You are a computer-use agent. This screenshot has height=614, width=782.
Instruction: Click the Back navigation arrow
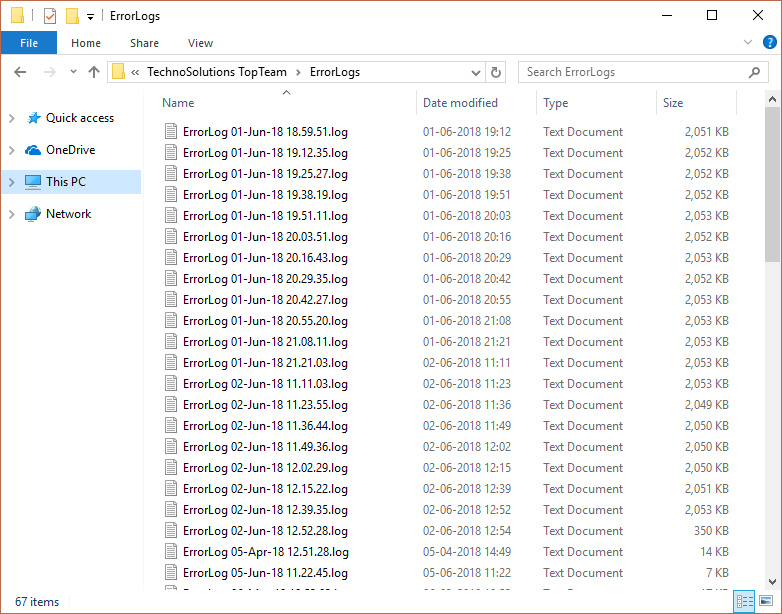20,72
